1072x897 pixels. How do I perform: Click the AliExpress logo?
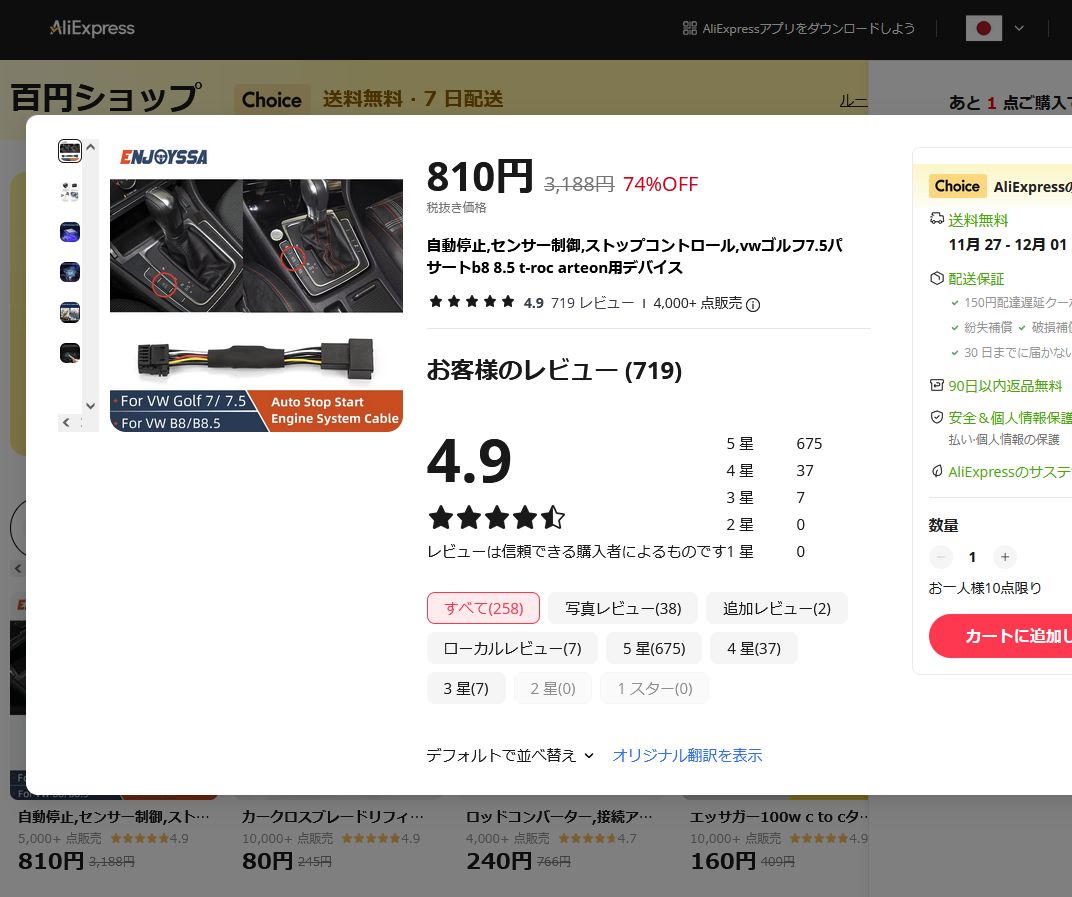92,28
